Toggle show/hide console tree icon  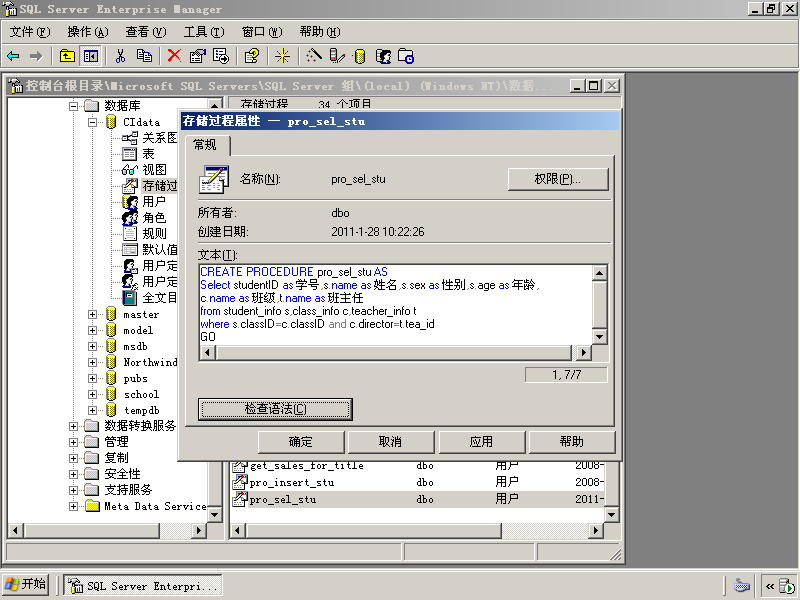pos(91,56)
